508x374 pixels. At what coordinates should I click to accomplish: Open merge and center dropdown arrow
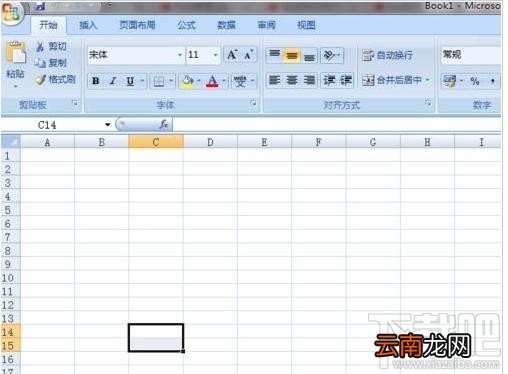click(427, 80)
